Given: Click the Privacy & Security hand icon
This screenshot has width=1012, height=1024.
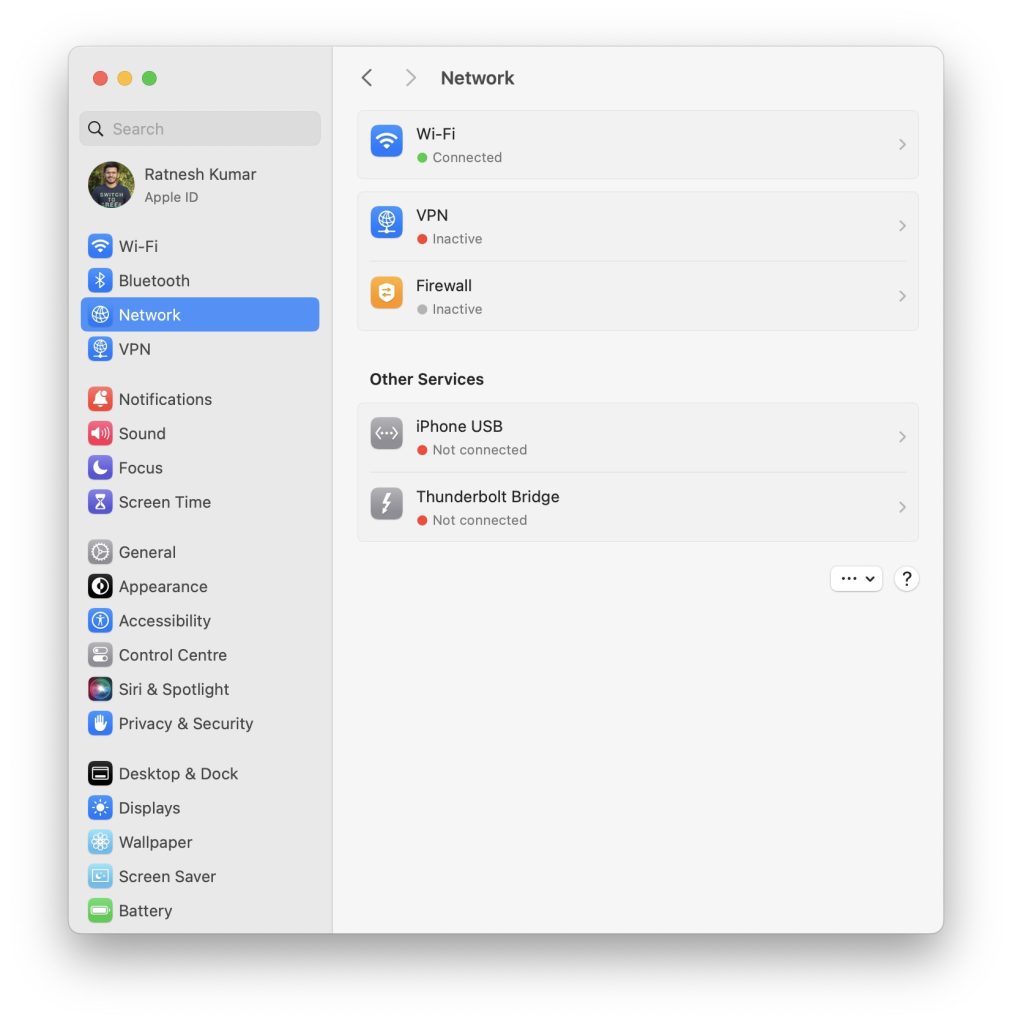Looking at the screenshot, I should point(100,724).
